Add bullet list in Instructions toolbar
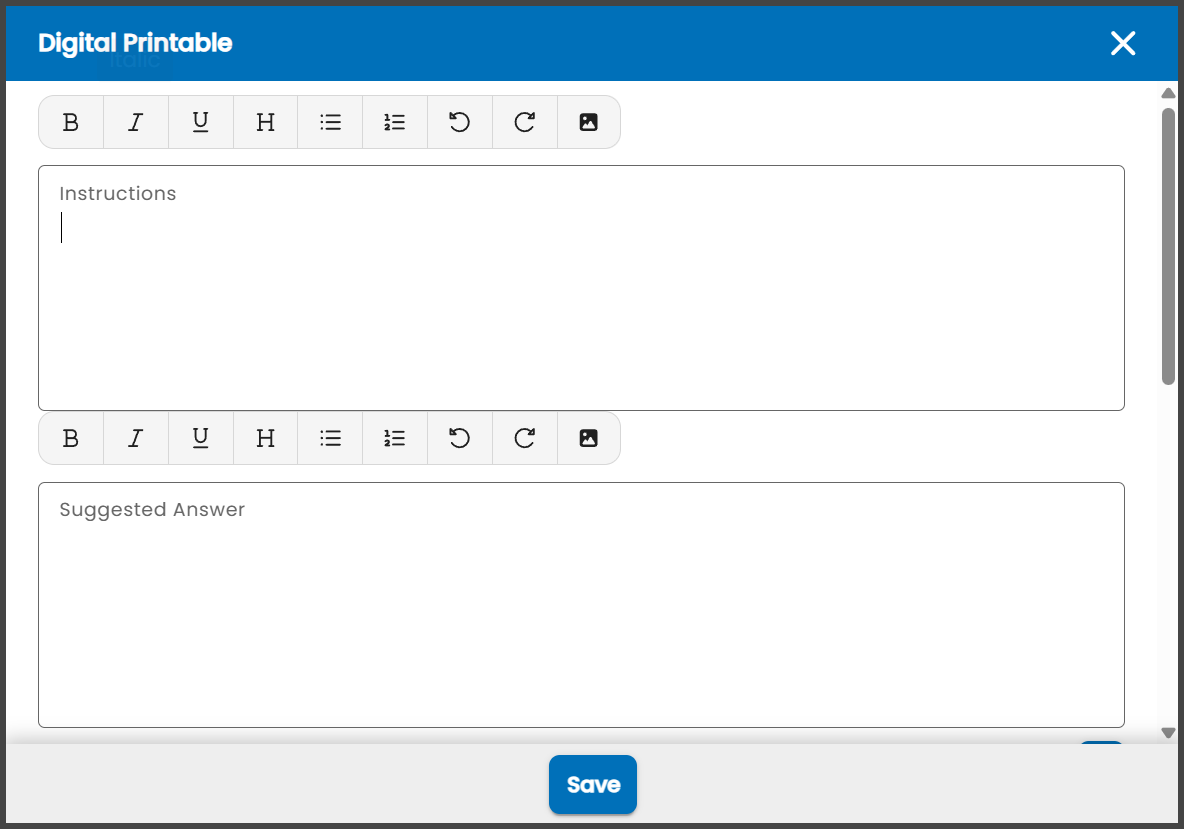 (x=330, y=122)
